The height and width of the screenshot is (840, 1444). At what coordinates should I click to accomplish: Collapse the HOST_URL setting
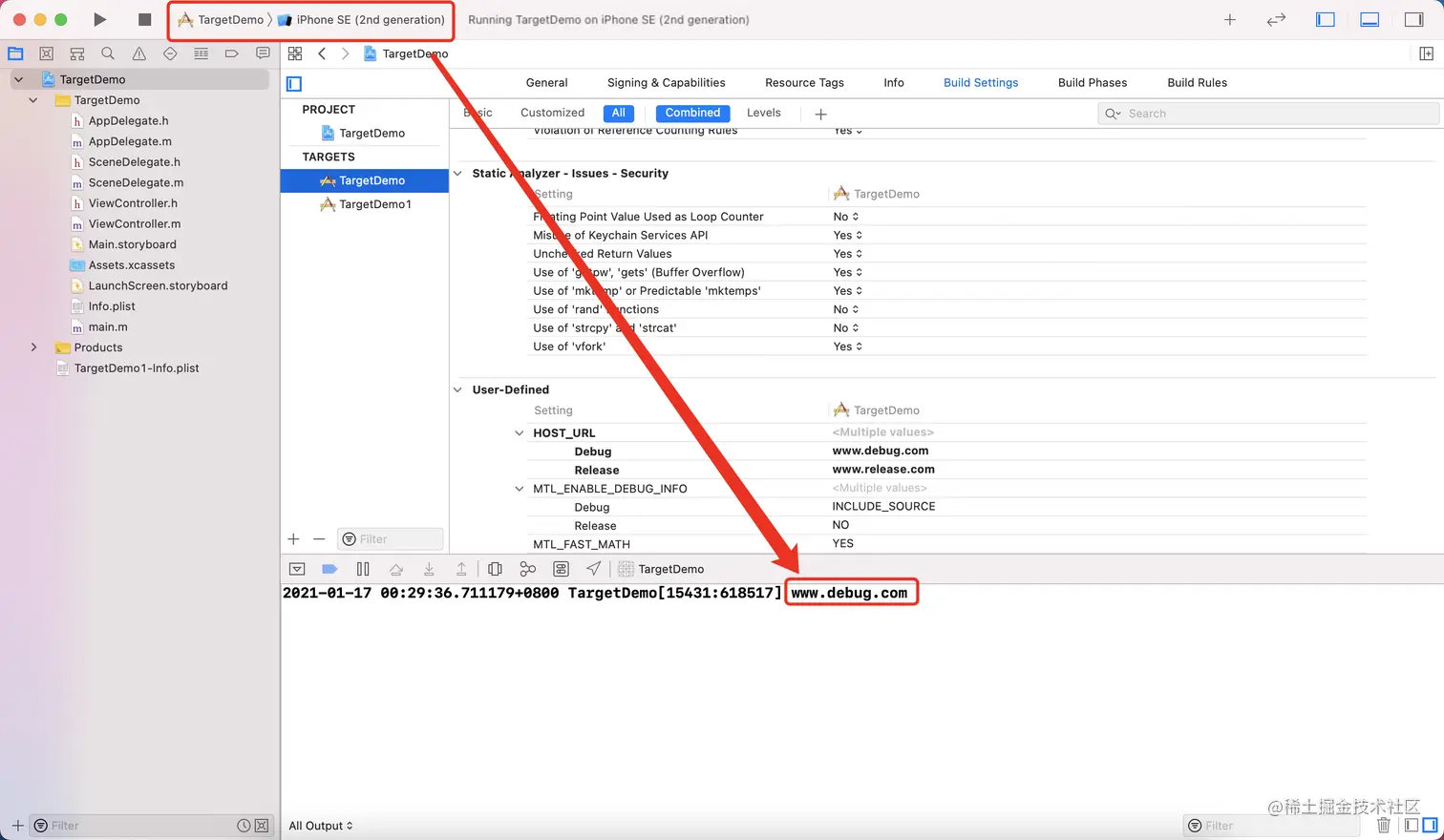click(520, 433)
